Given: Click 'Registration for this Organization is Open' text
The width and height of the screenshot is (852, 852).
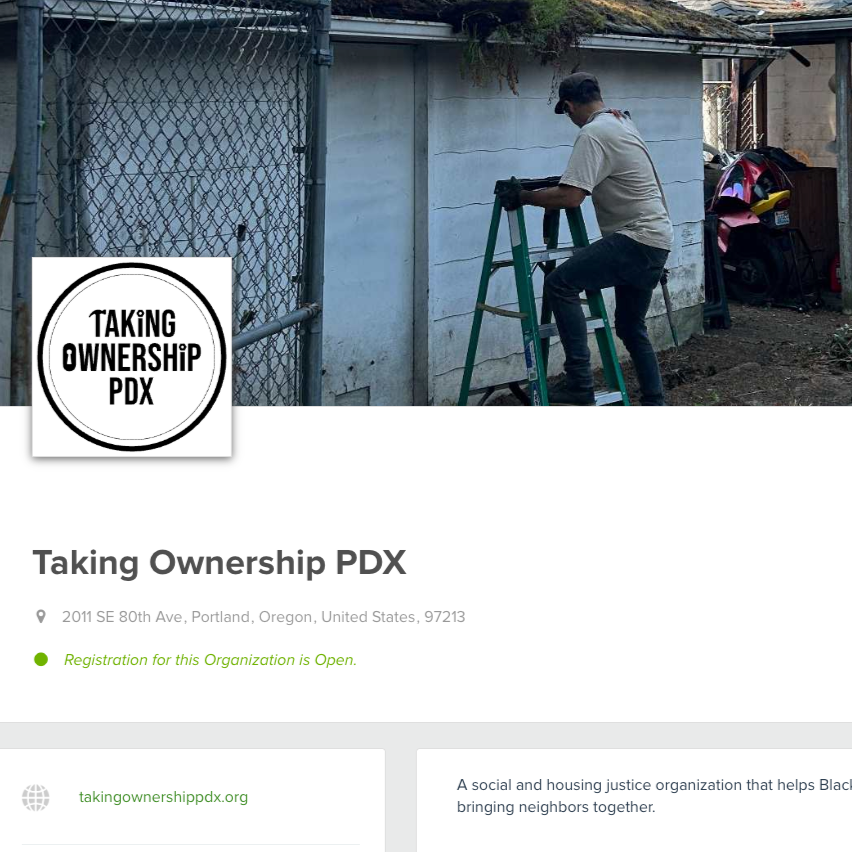Looking at the screenshot, I should click(210, 660).
